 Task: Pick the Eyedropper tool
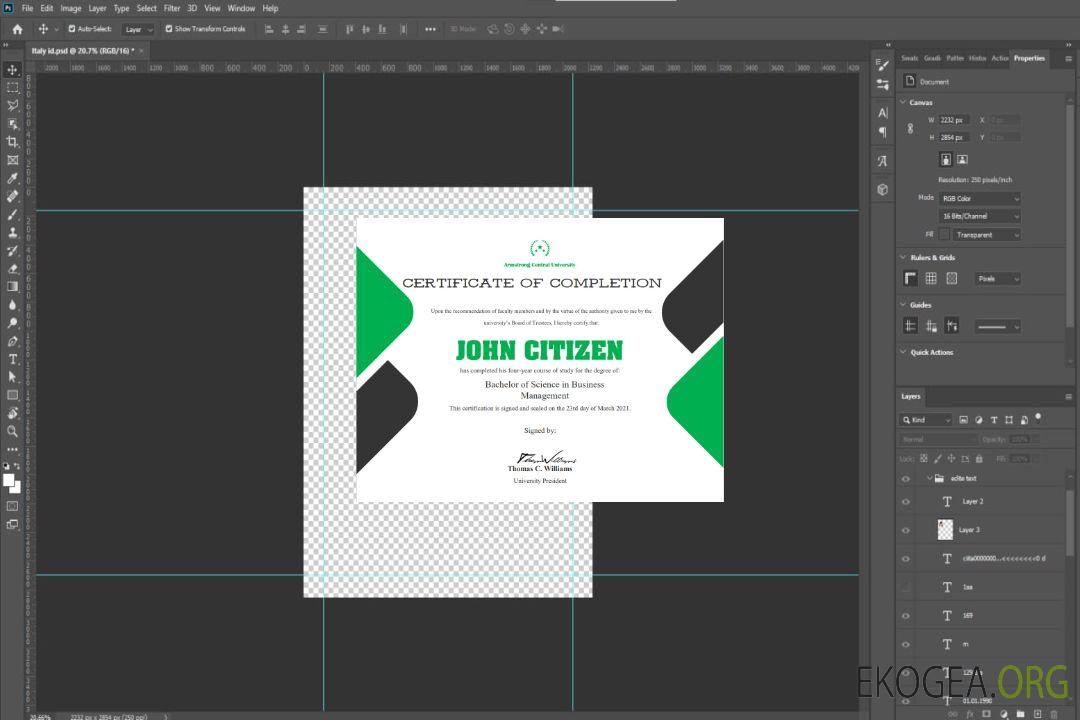[x=13, y=178]
